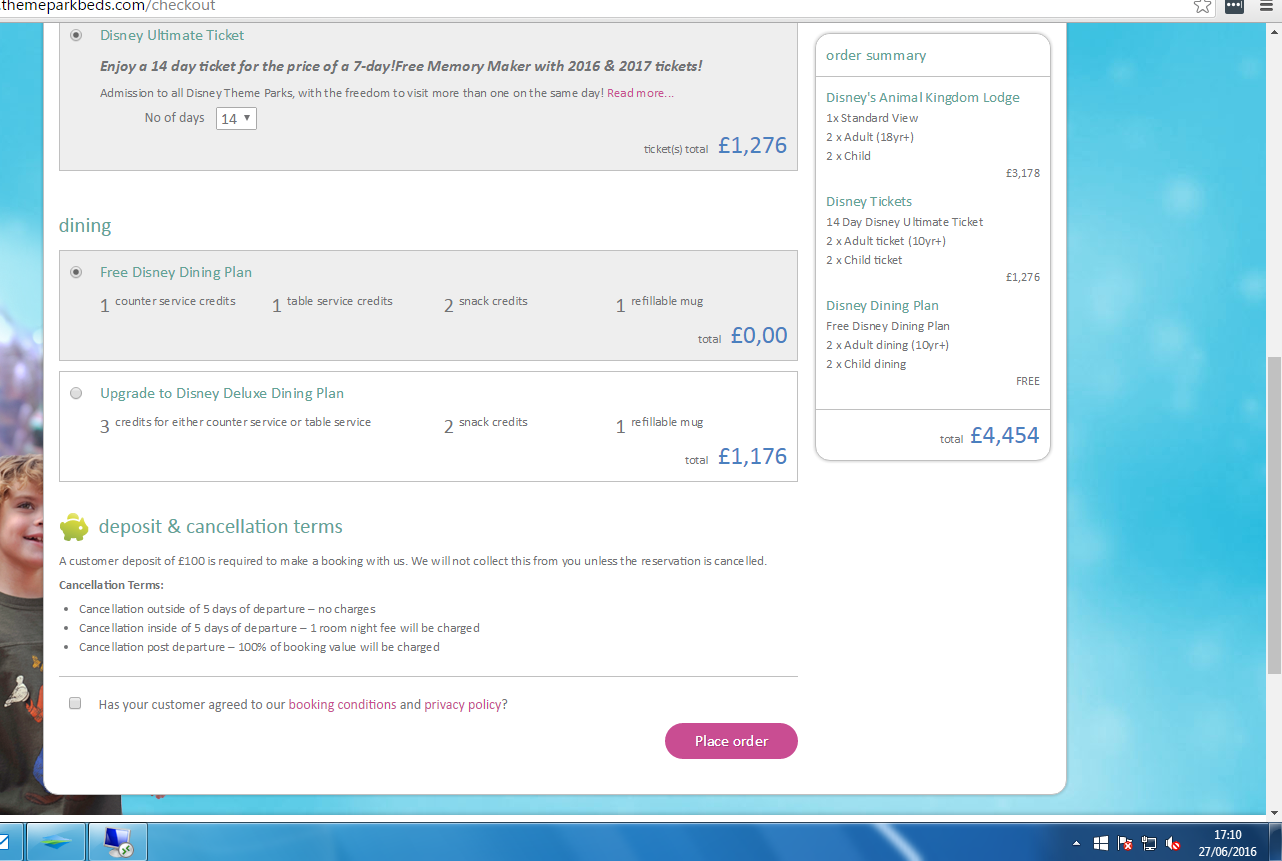This screenshot has height=861, width=1282.
Task: Click the 14 Day Disney Ultimate Ticket line
Action: 905,222
